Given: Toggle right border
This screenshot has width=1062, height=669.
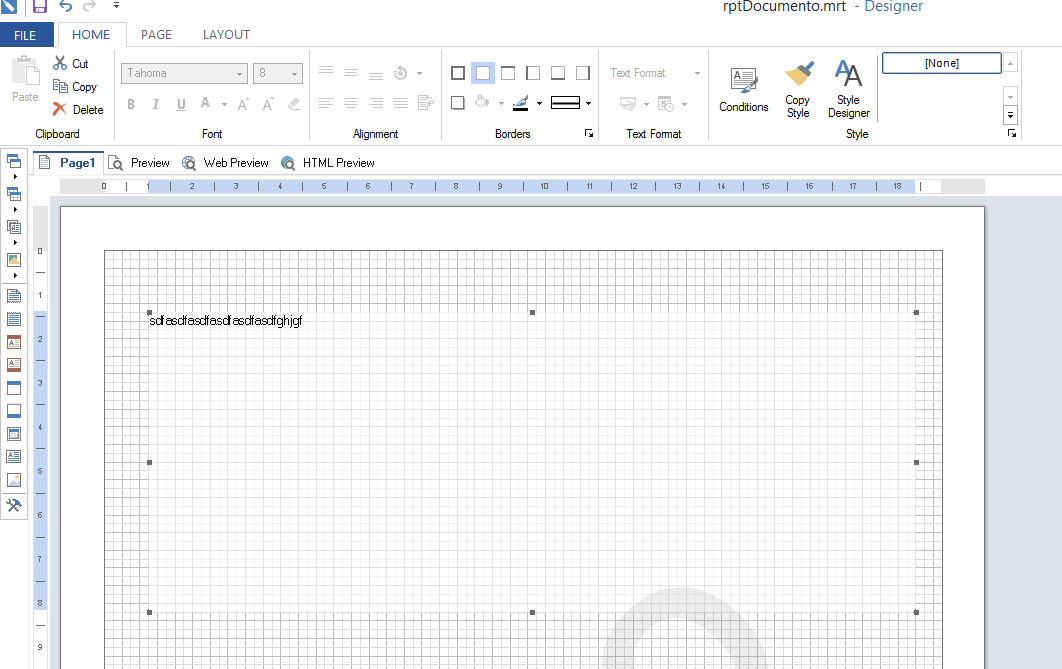Looking at the screenshot, I should click(x=583, y=73).
